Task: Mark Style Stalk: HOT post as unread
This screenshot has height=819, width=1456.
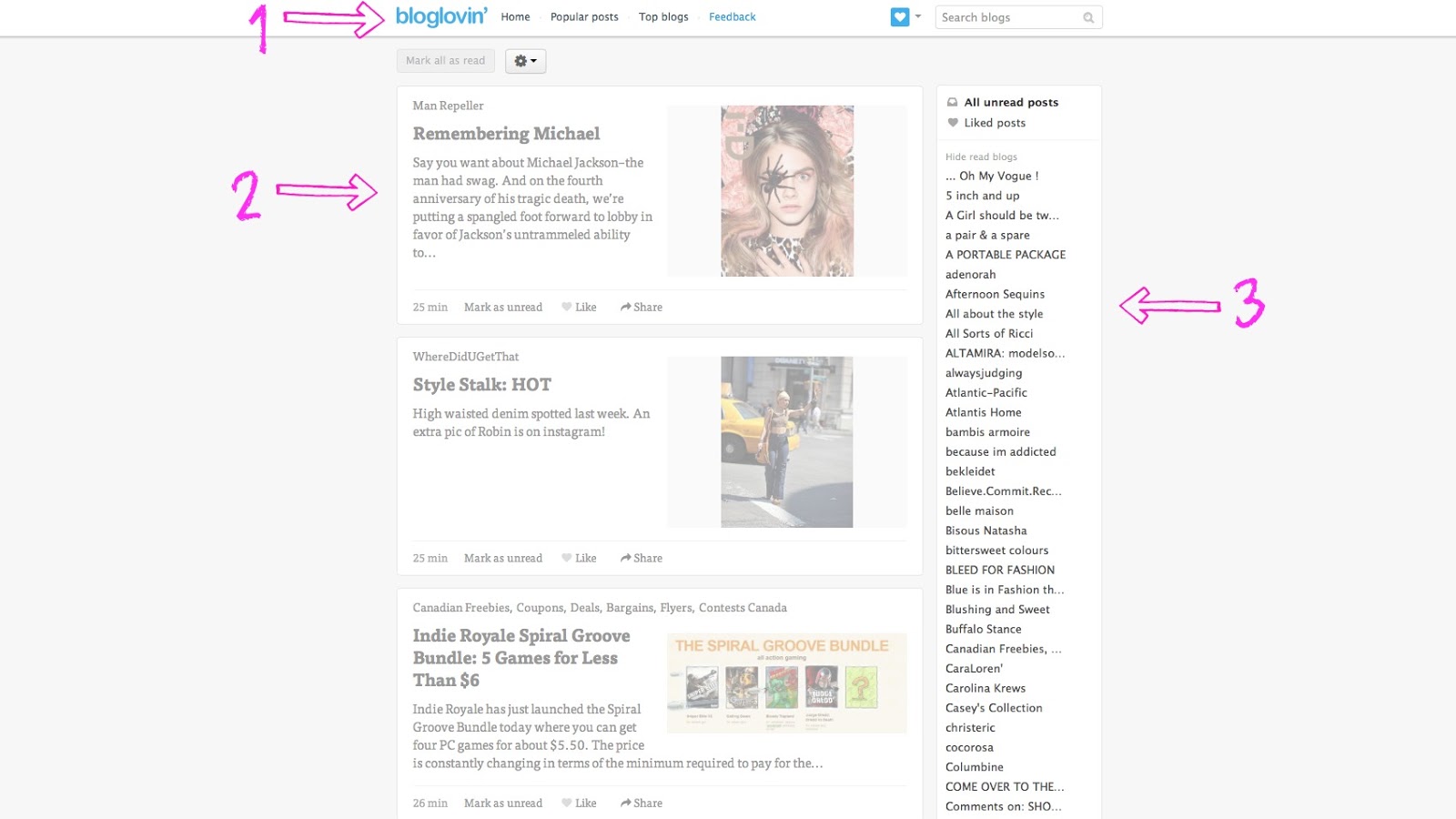Action: pyautogui.click(x=503, y=559)
